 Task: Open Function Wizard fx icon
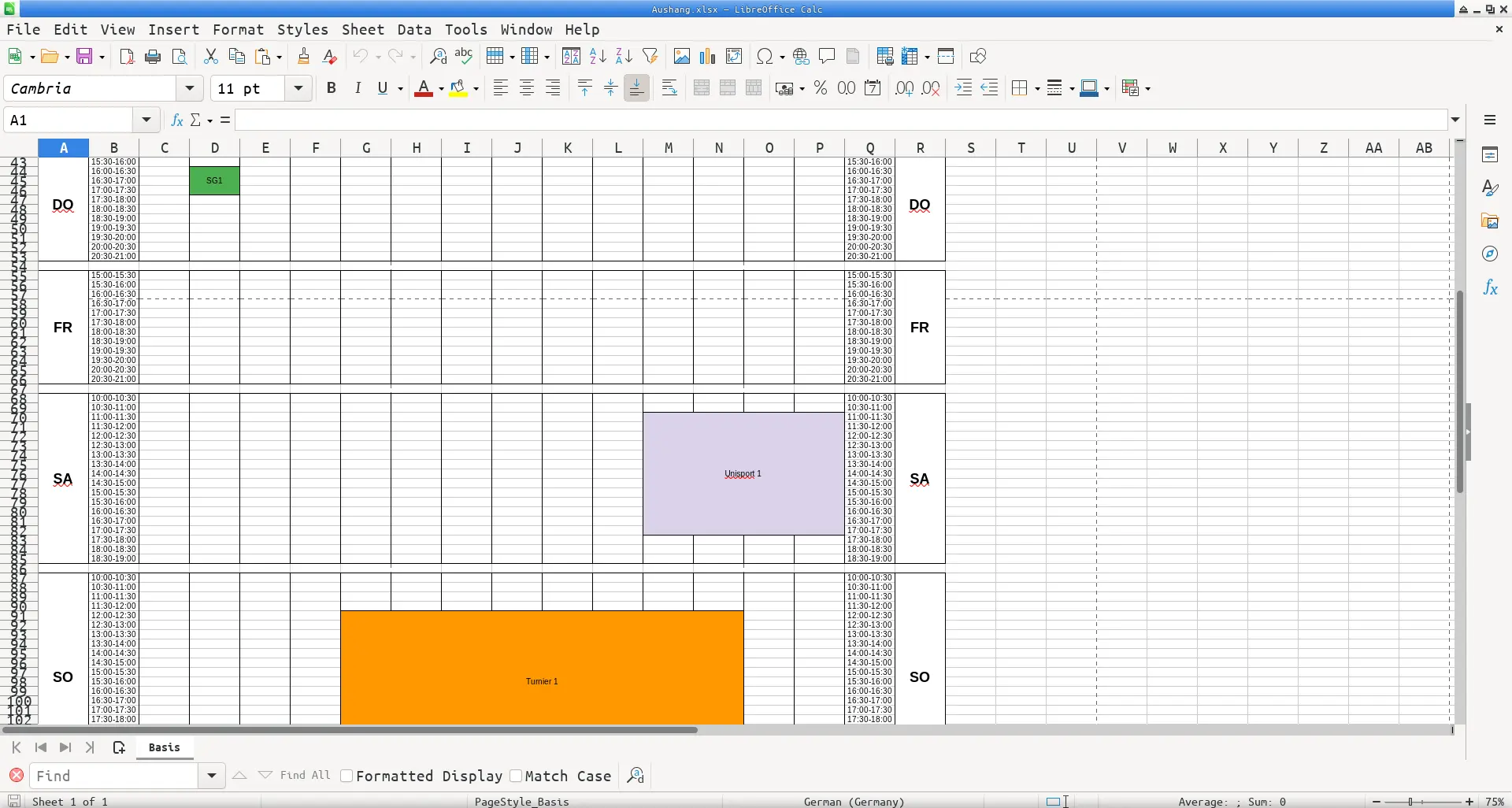[177, 120]
